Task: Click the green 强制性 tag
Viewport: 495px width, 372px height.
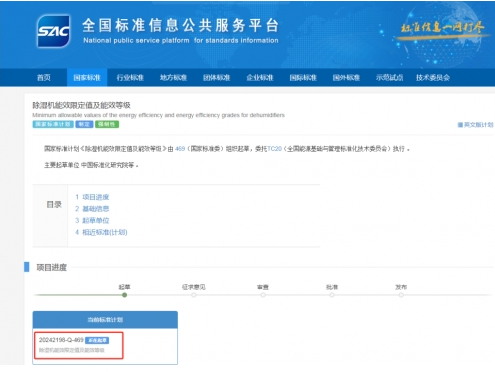Action: pyautogui.click(x=107, y=124)
